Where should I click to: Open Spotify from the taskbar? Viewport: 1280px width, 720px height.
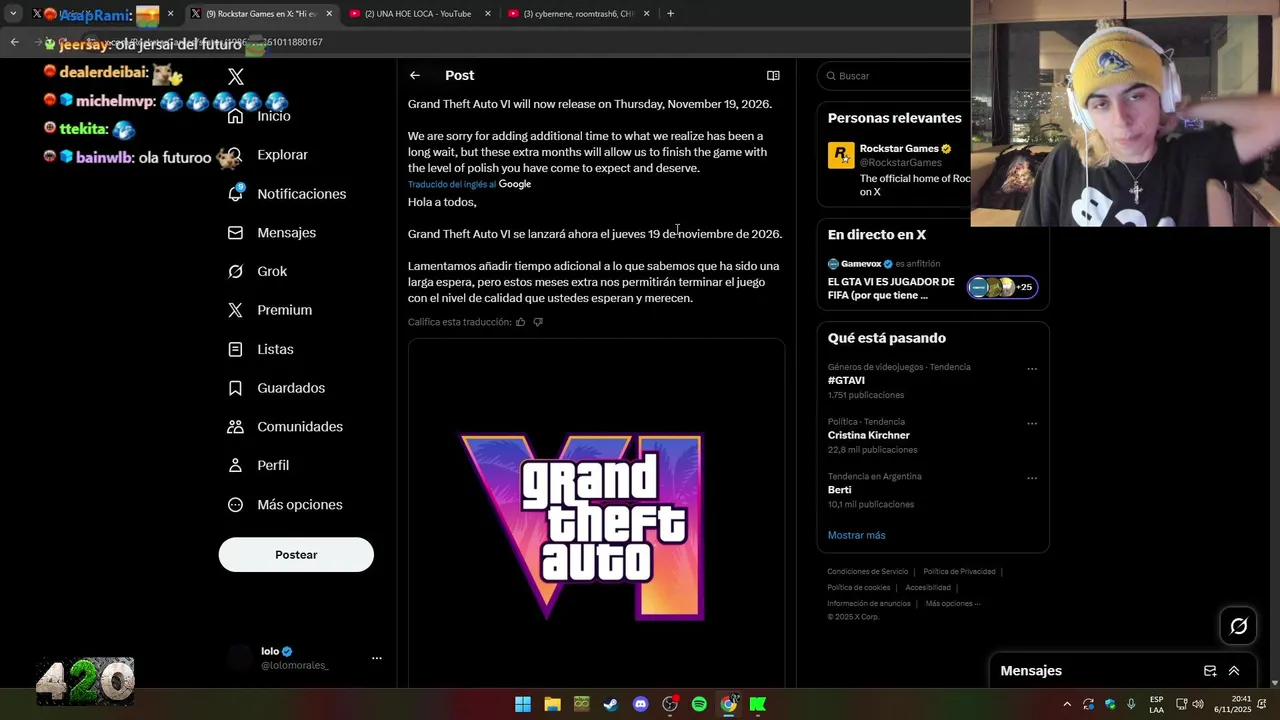coord(699,705)
